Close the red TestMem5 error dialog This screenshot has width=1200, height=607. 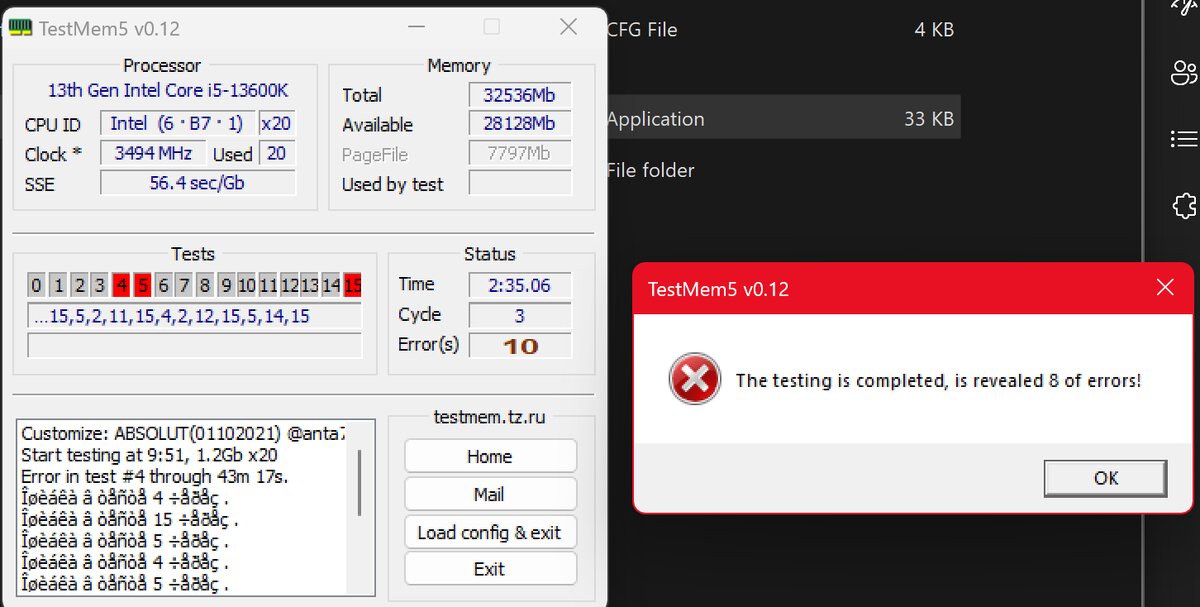tap(1165, 288)
